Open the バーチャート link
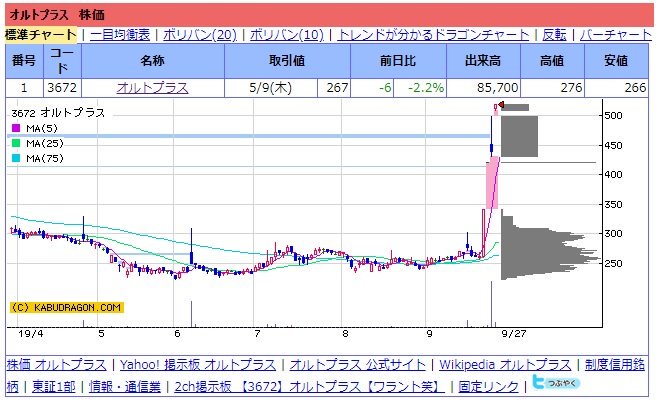 pos(616,35)
